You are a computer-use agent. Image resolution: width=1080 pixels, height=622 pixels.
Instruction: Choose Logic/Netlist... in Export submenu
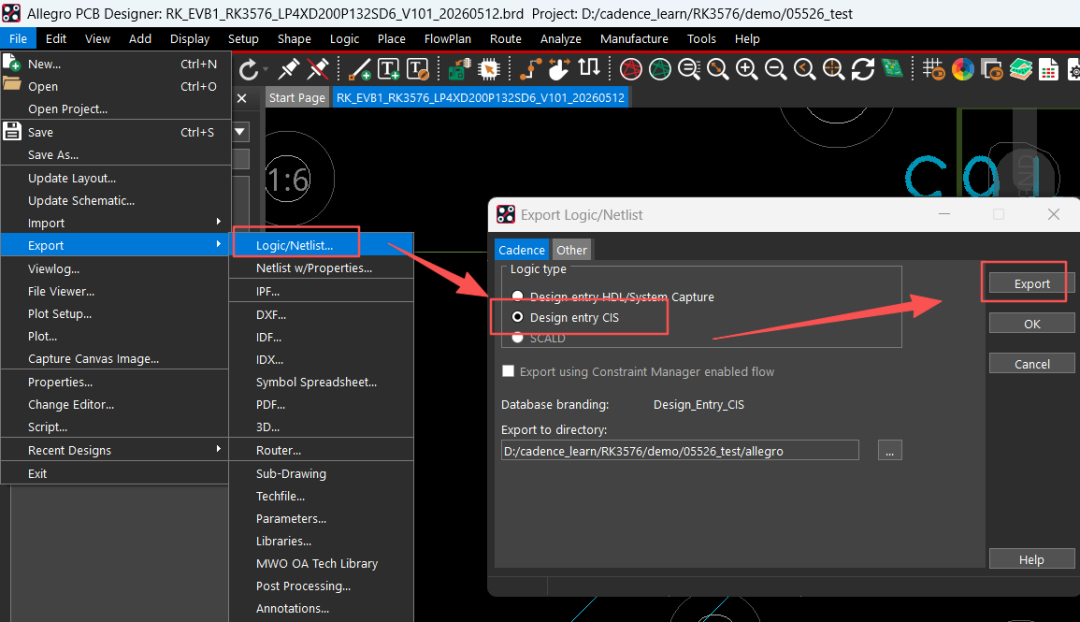(x=321, y=245)
